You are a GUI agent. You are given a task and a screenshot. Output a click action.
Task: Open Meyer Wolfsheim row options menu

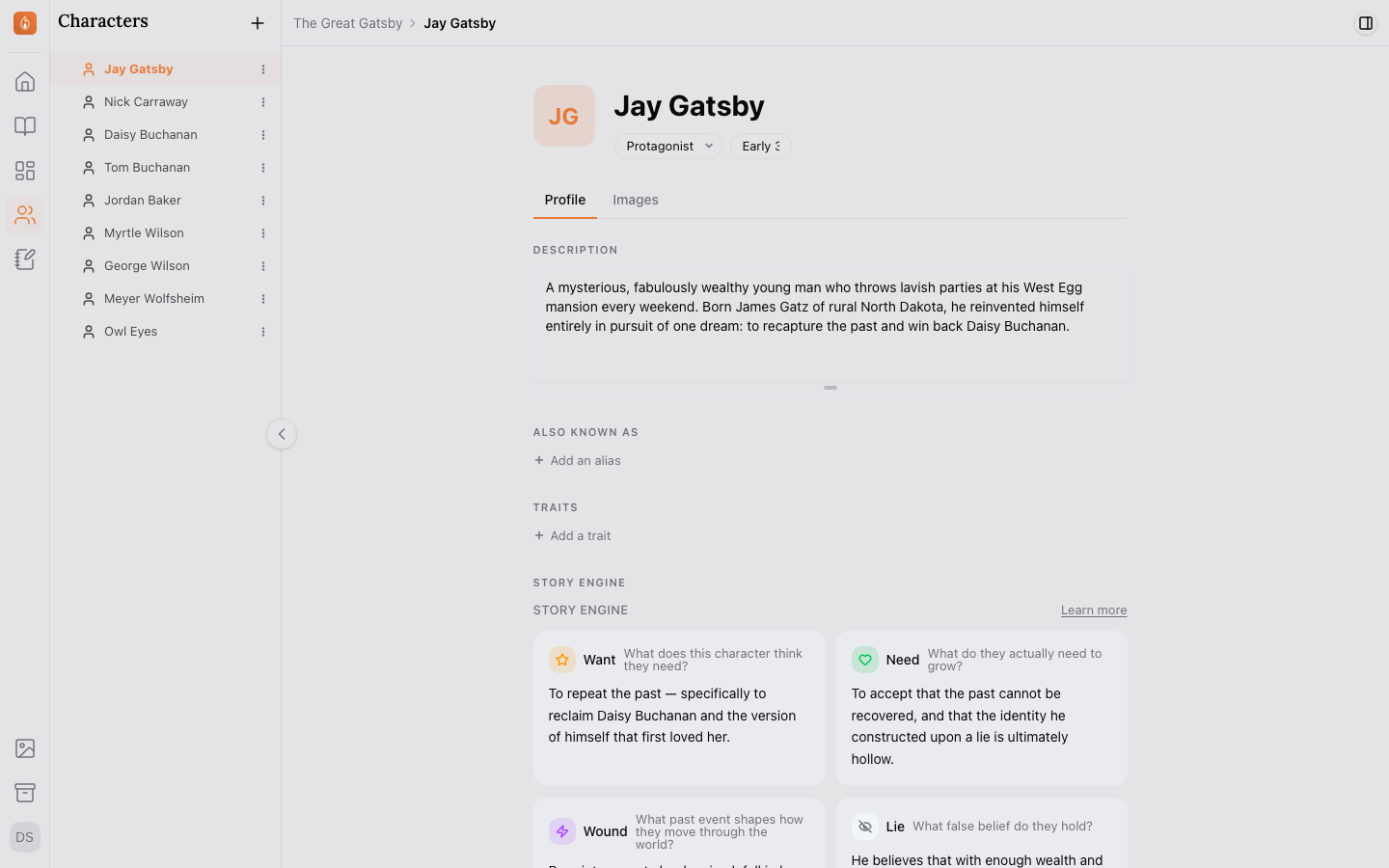pos(263,299)
